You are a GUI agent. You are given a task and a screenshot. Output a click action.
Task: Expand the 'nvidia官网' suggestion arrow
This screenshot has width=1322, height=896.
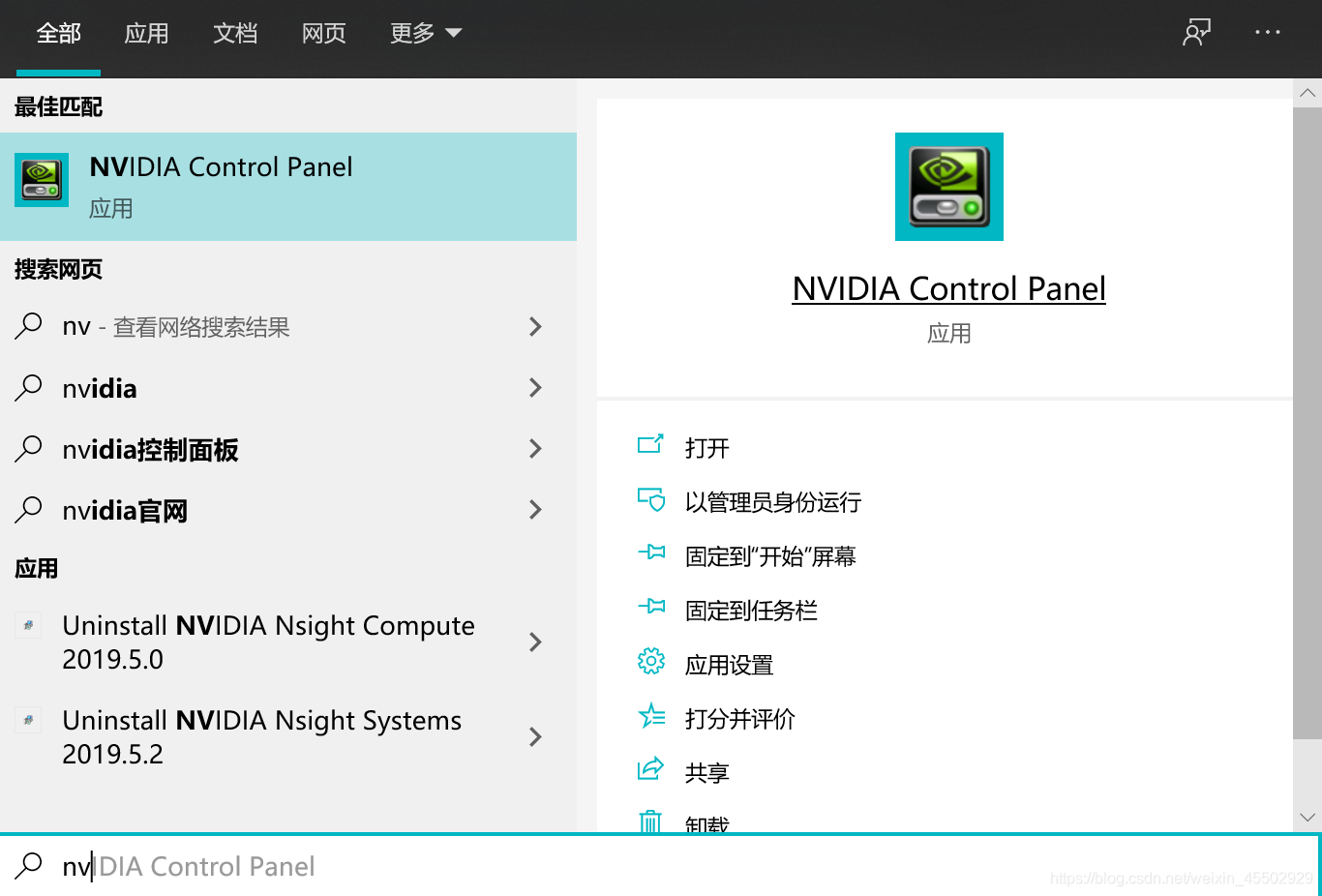point(535,510)
